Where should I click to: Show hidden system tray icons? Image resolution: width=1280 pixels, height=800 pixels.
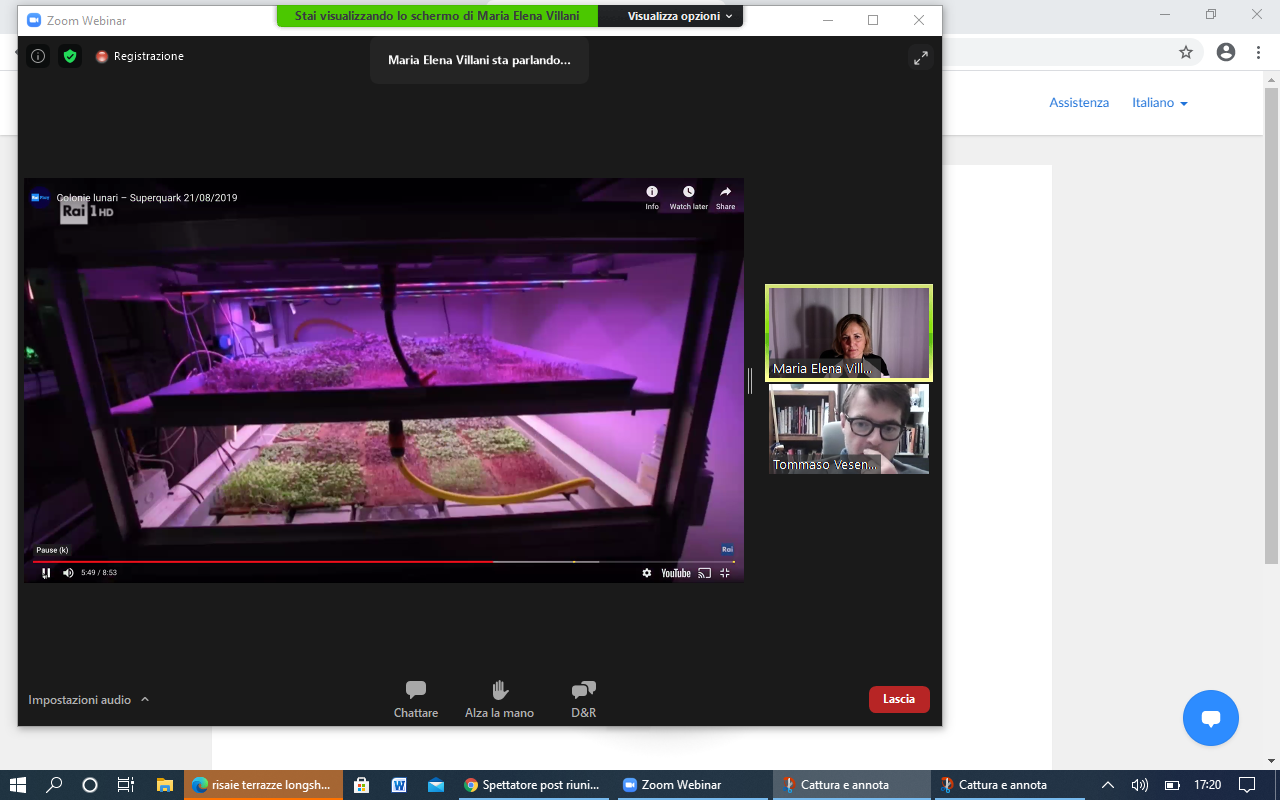[x=1107, y=785]
